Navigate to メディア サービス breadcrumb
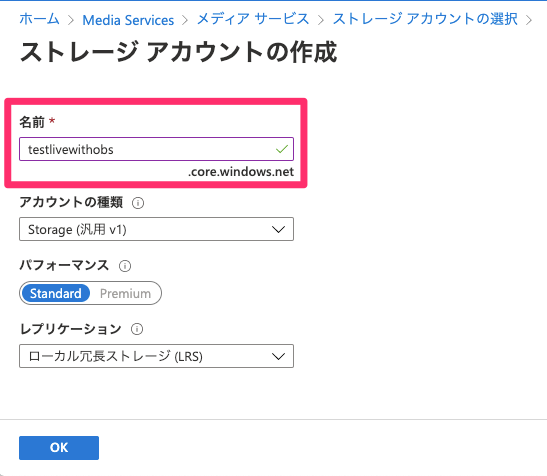Screen dimensions: 547x476 253,19
